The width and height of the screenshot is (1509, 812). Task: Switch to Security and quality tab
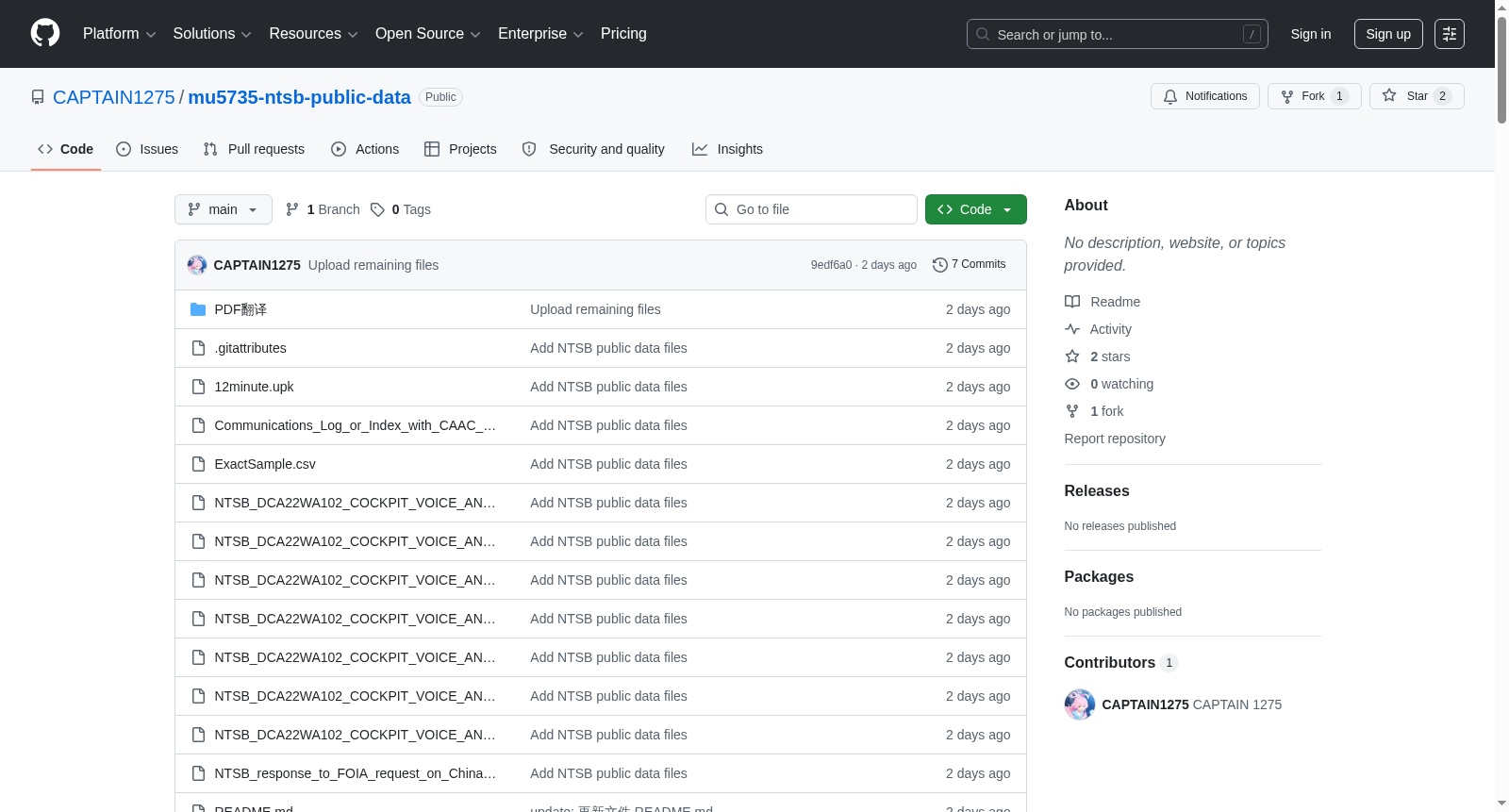593,149
